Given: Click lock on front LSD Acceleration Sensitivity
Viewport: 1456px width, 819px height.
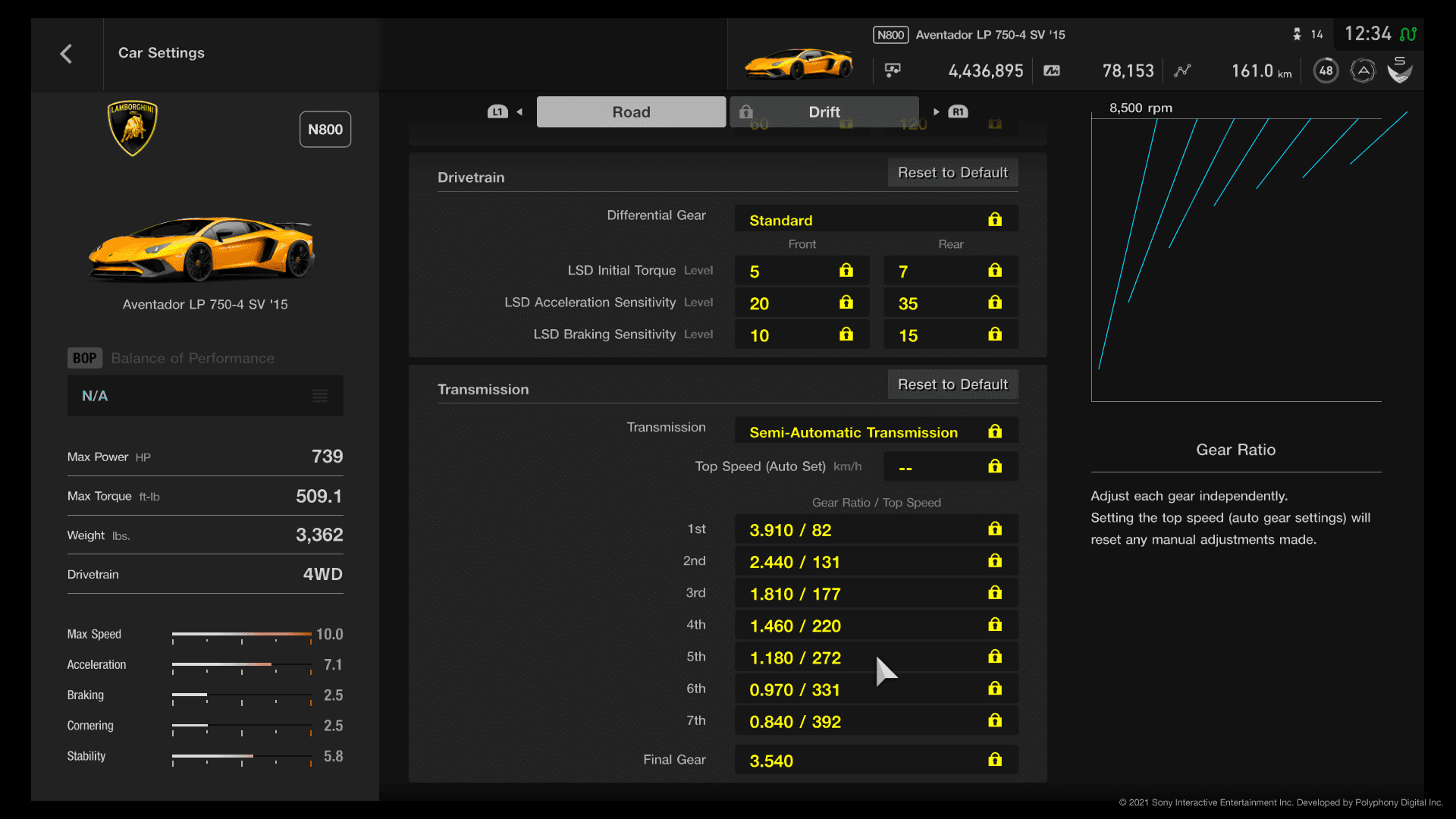Looking at the screenshot, I should tap(846, 303).
